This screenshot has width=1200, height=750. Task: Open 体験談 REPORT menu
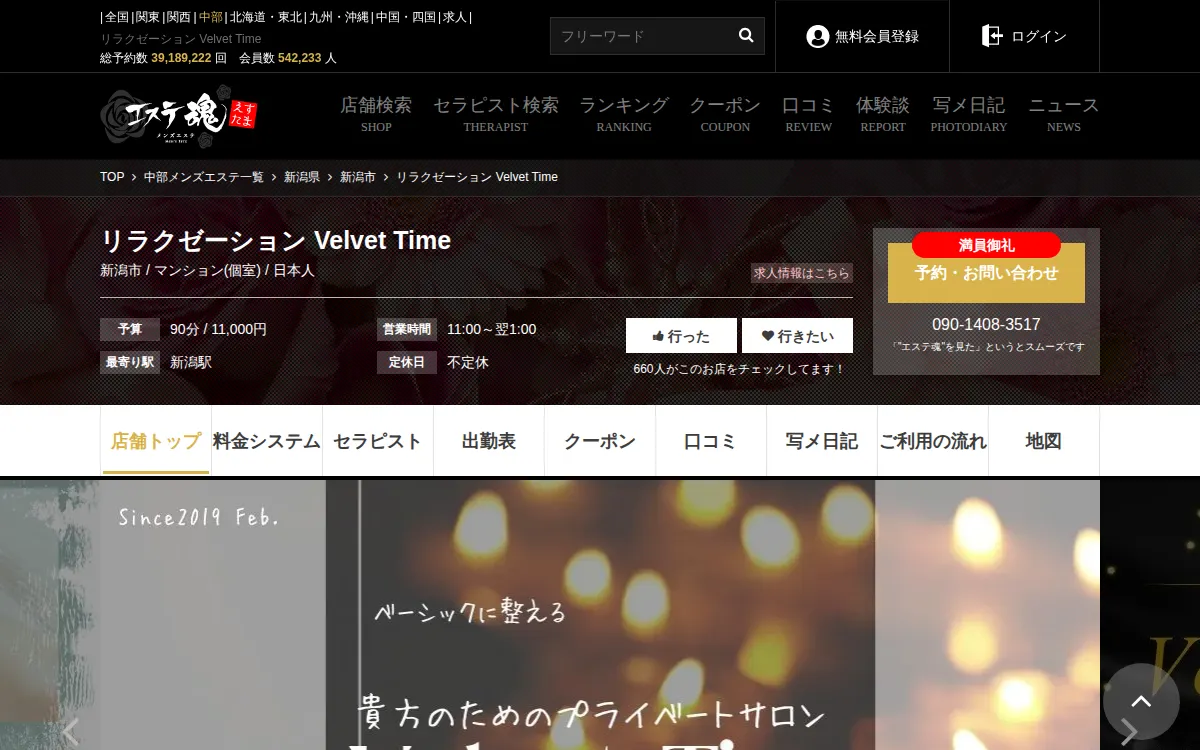tap(883, 114)
